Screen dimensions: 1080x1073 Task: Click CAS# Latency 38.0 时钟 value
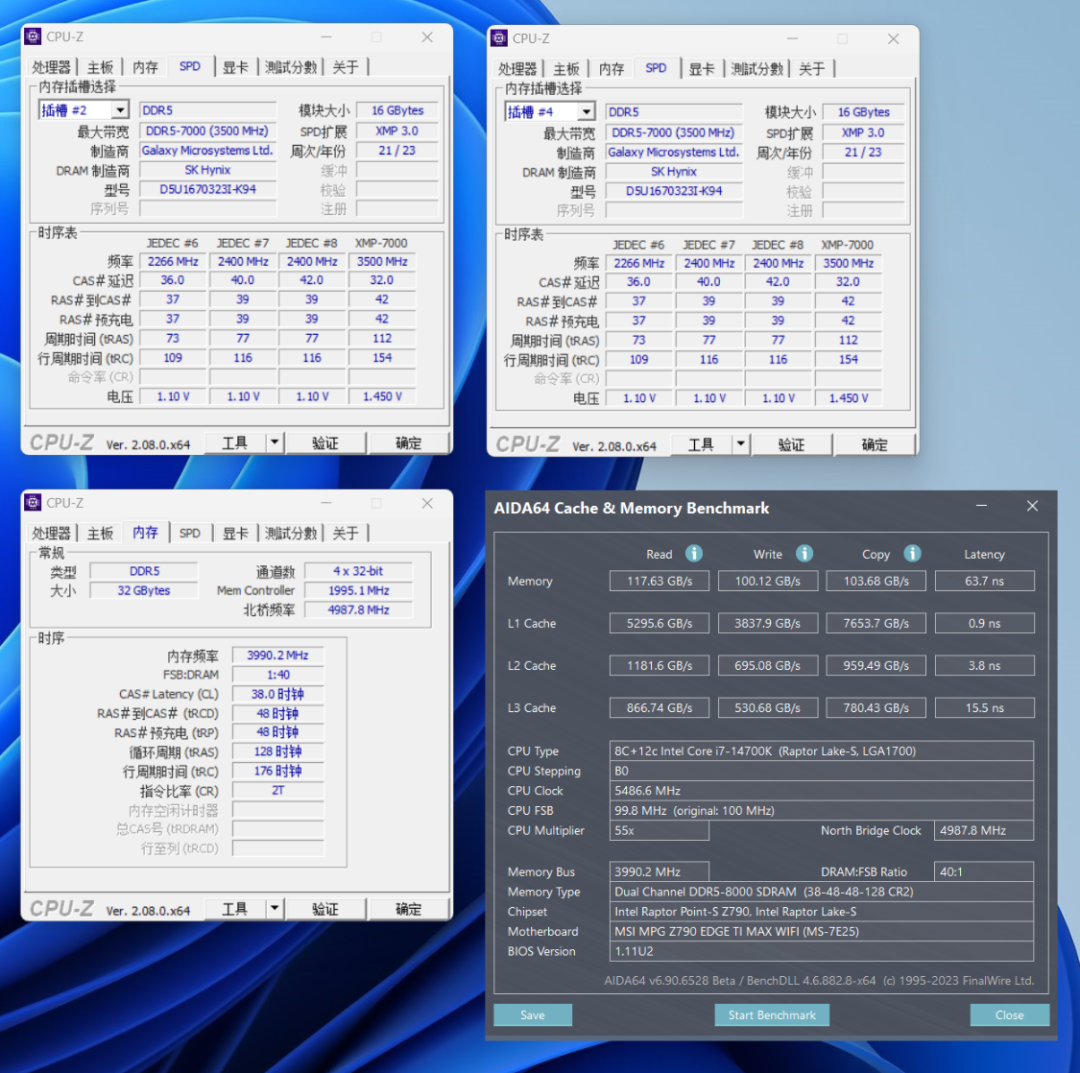click(278, 694)
